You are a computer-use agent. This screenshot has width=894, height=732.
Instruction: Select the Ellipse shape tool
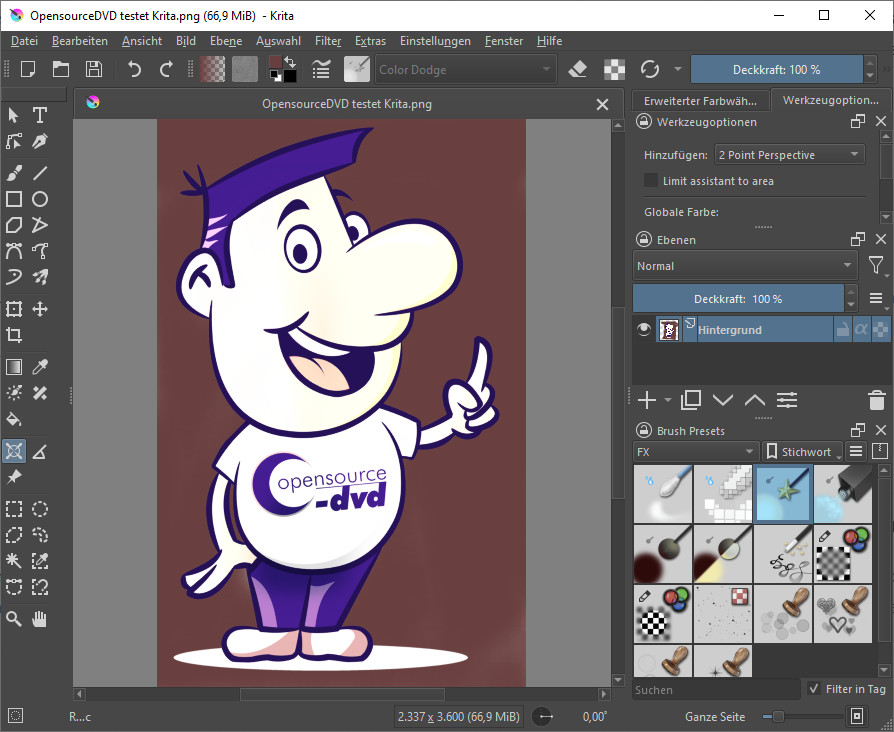pos(40,199)
